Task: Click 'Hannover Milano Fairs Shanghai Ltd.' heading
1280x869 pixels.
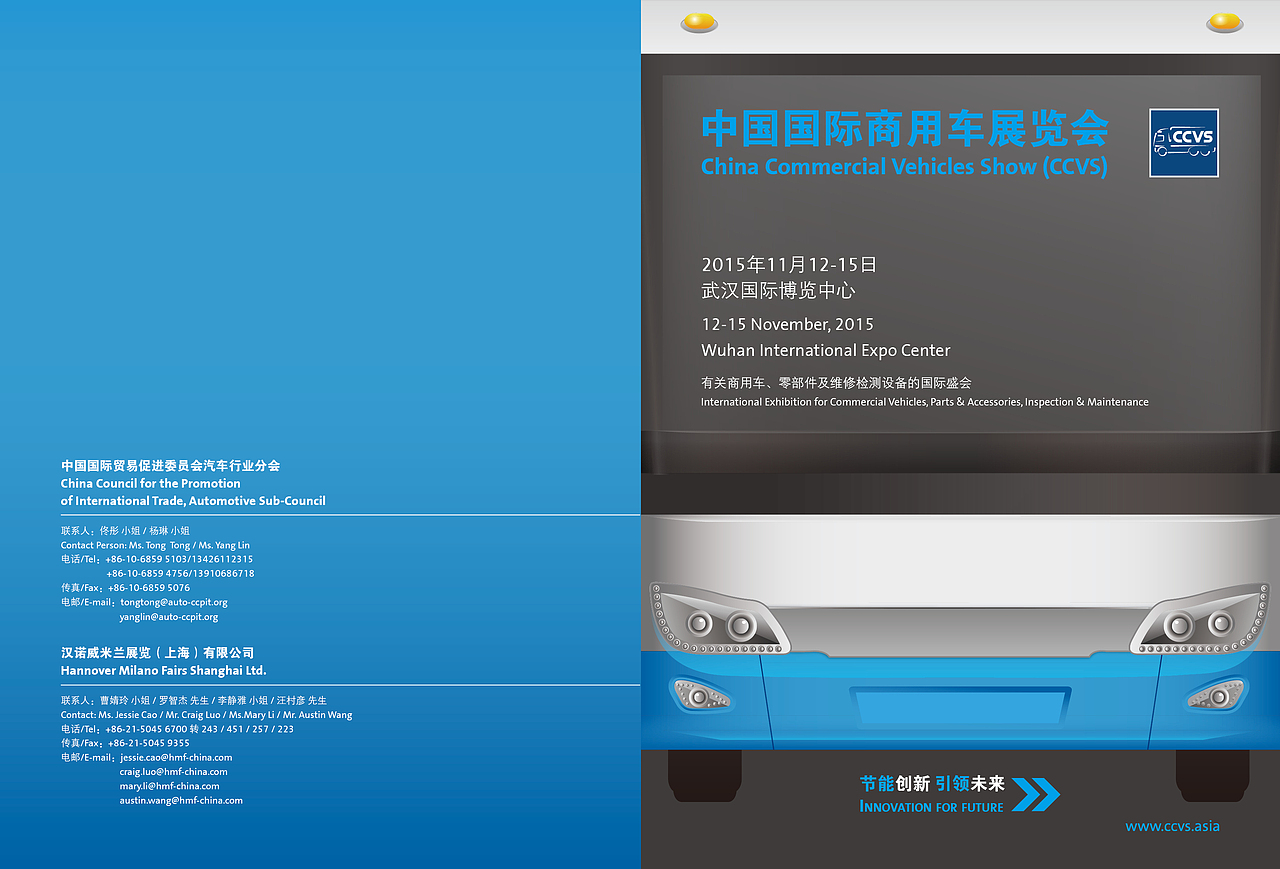Action: pos(163,670)
